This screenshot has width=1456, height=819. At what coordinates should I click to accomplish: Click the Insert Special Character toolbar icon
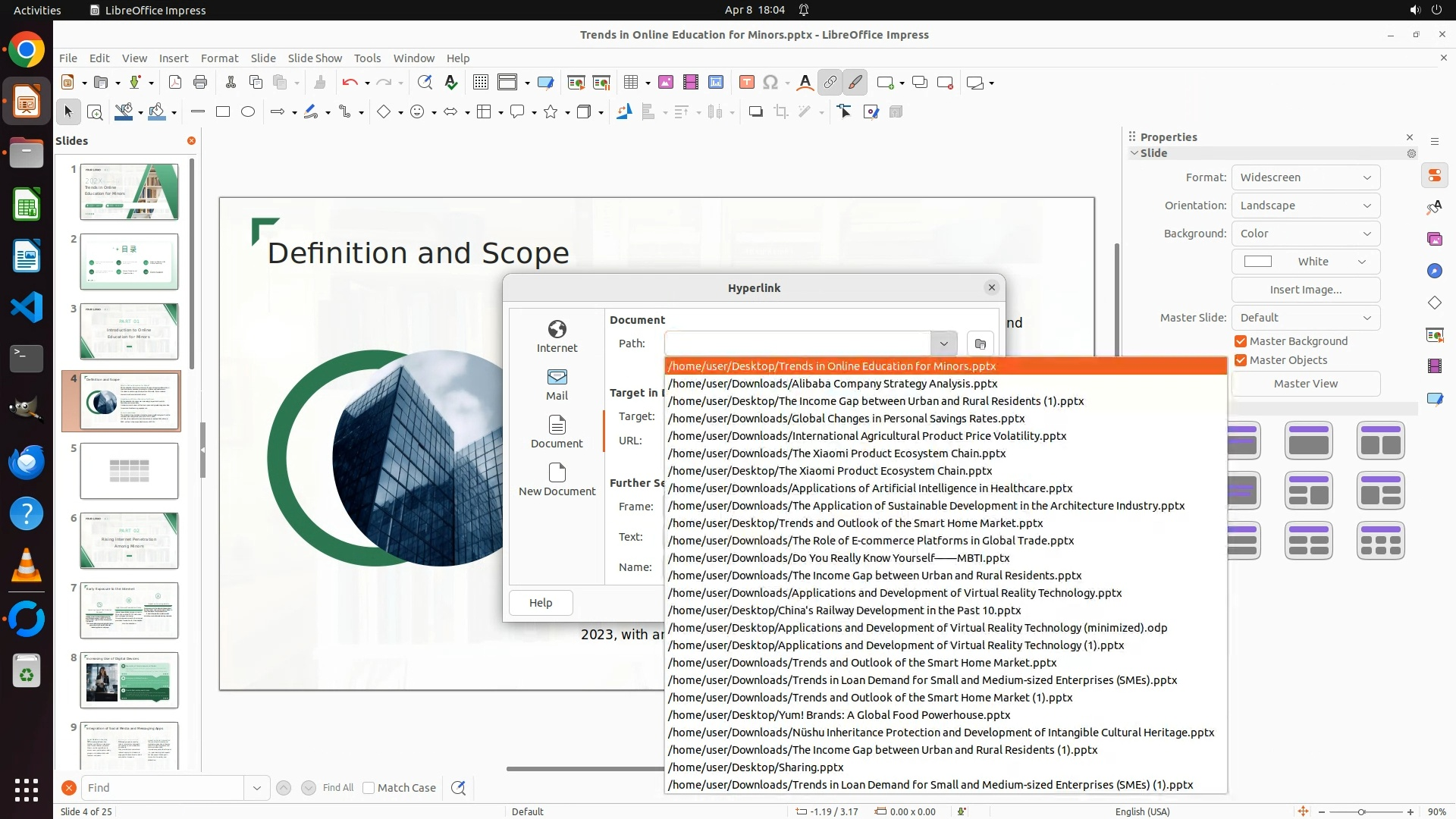tap(770, 83)
